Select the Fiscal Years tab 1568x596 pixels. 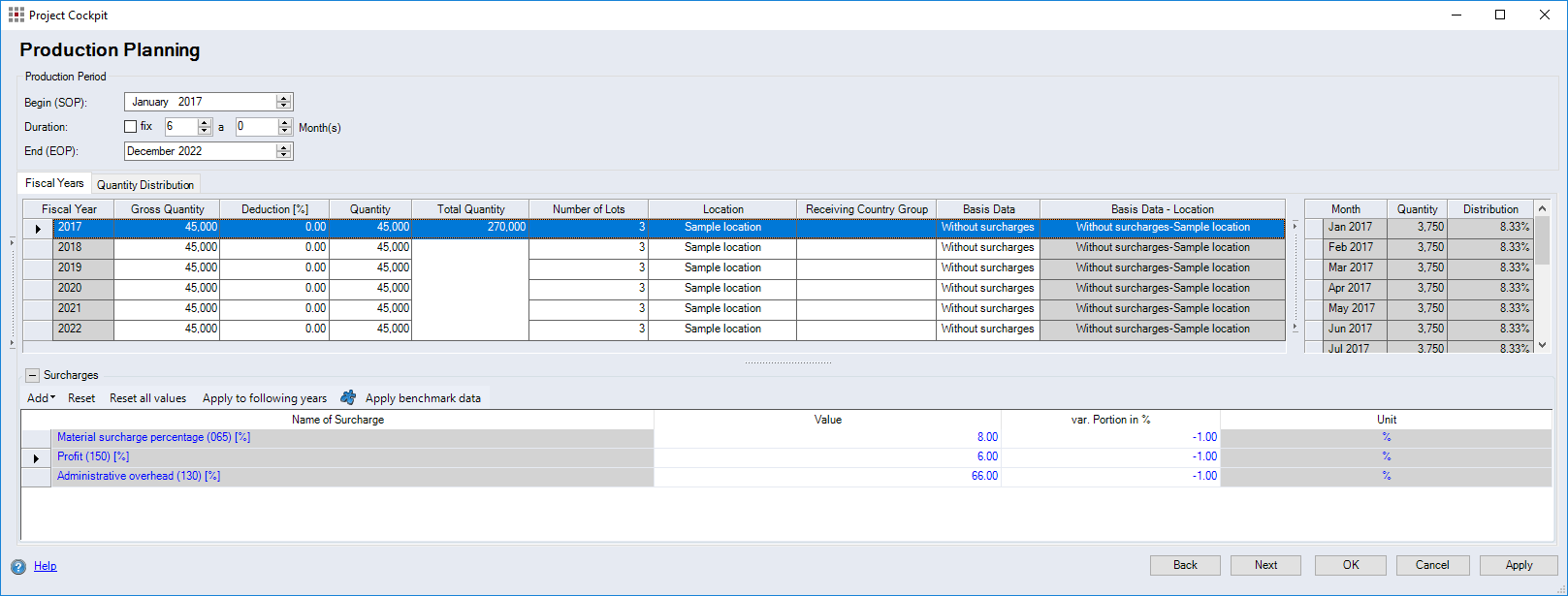point(54,183)
